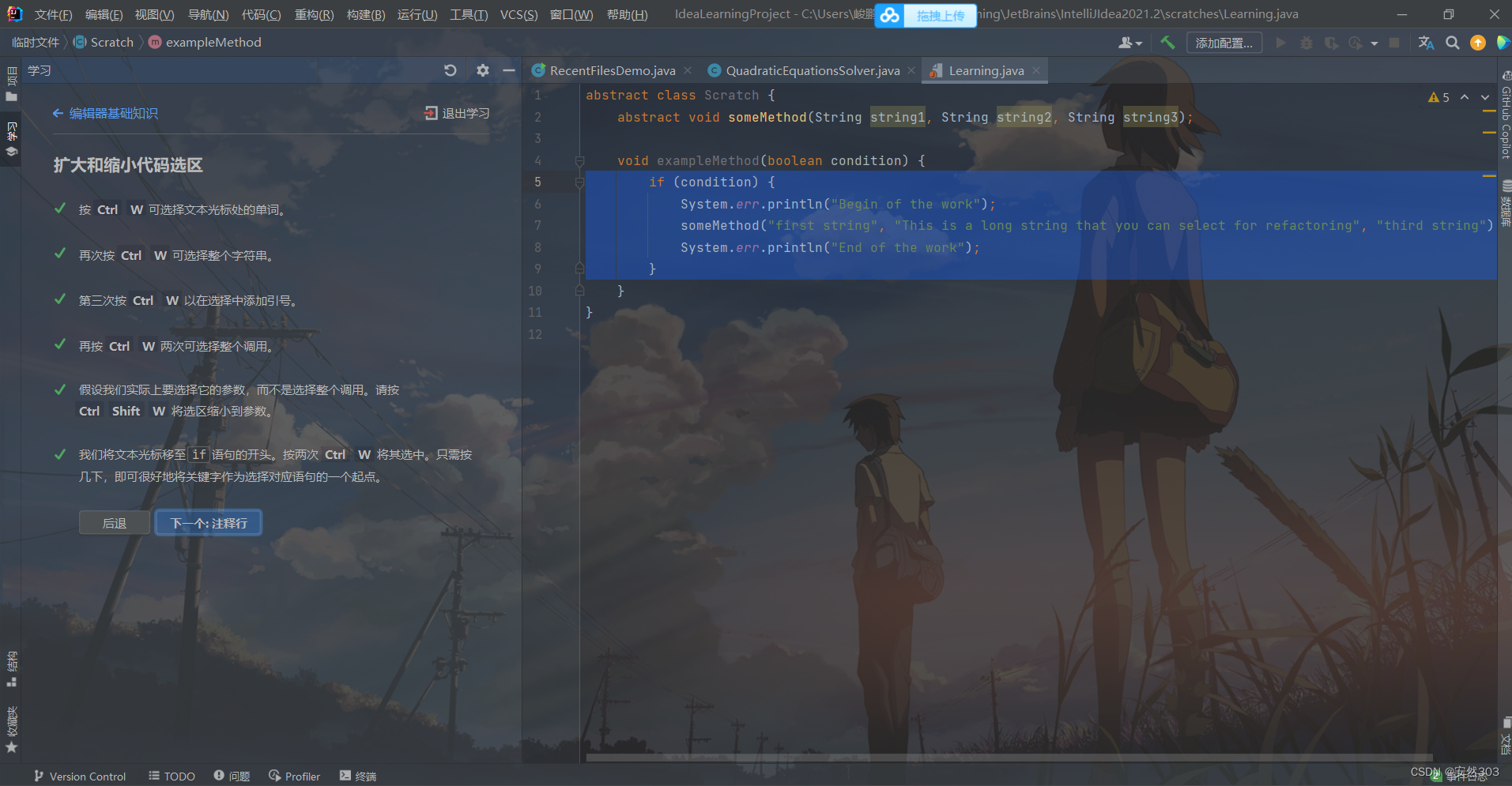The image size is (1512, 786).
Task: Click the Profiler run icon in toolbar
Action: (1356, 43)
